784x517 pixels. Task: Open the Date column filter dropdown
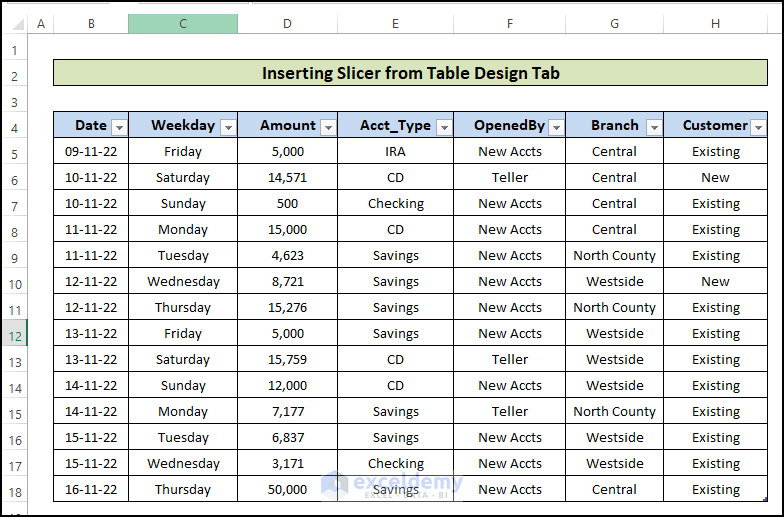(x=119, y=127)
